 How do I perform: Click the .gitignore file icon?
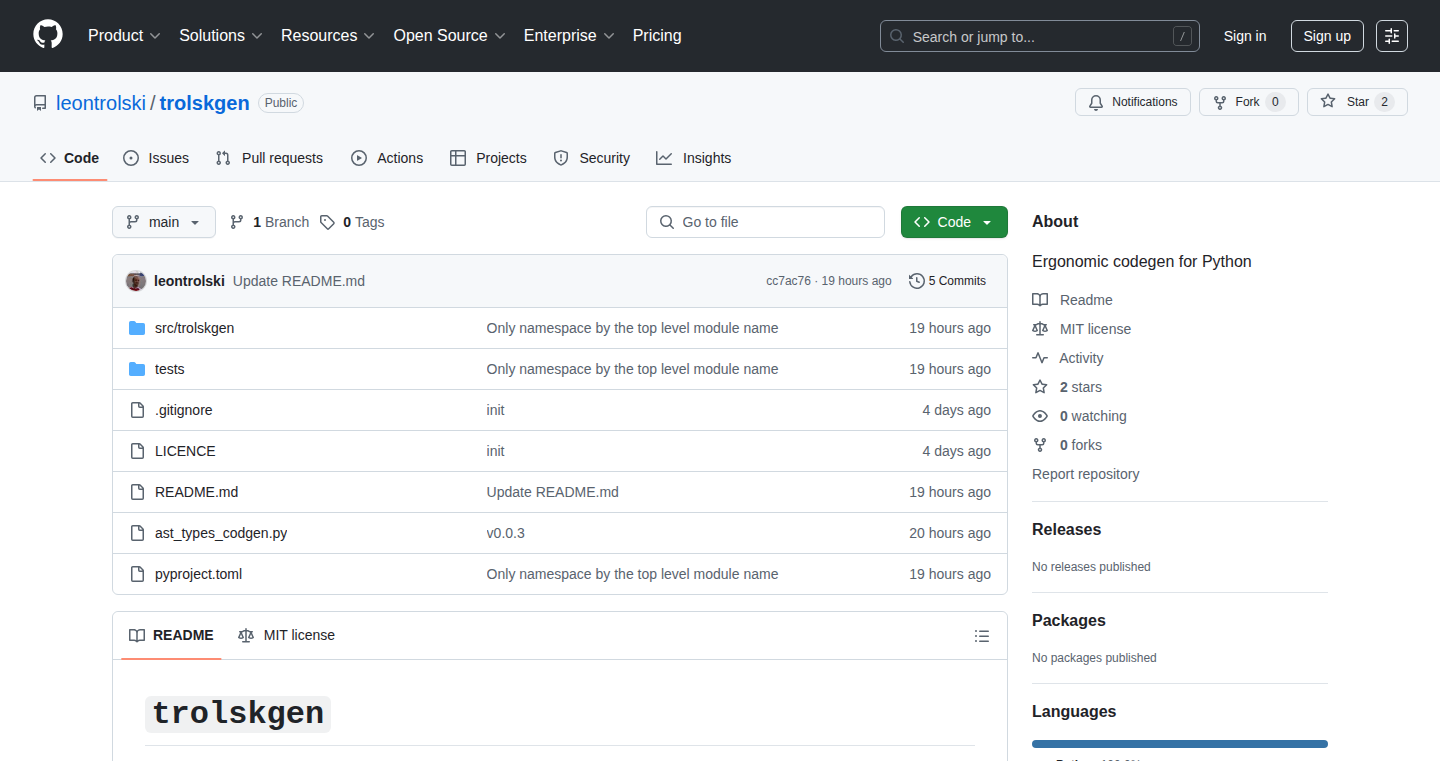click(x=137, y=410)
